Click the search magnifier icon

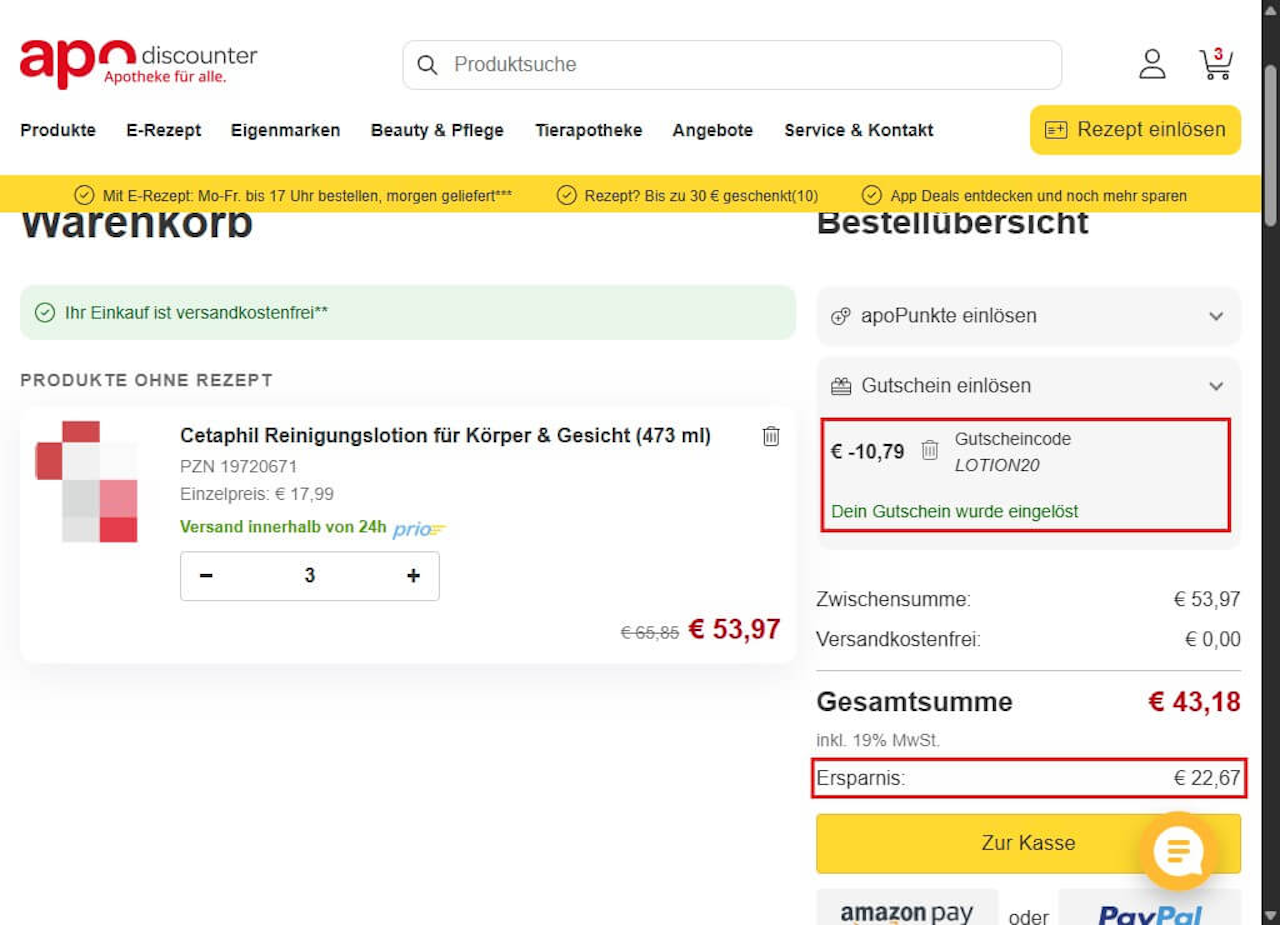427,65
